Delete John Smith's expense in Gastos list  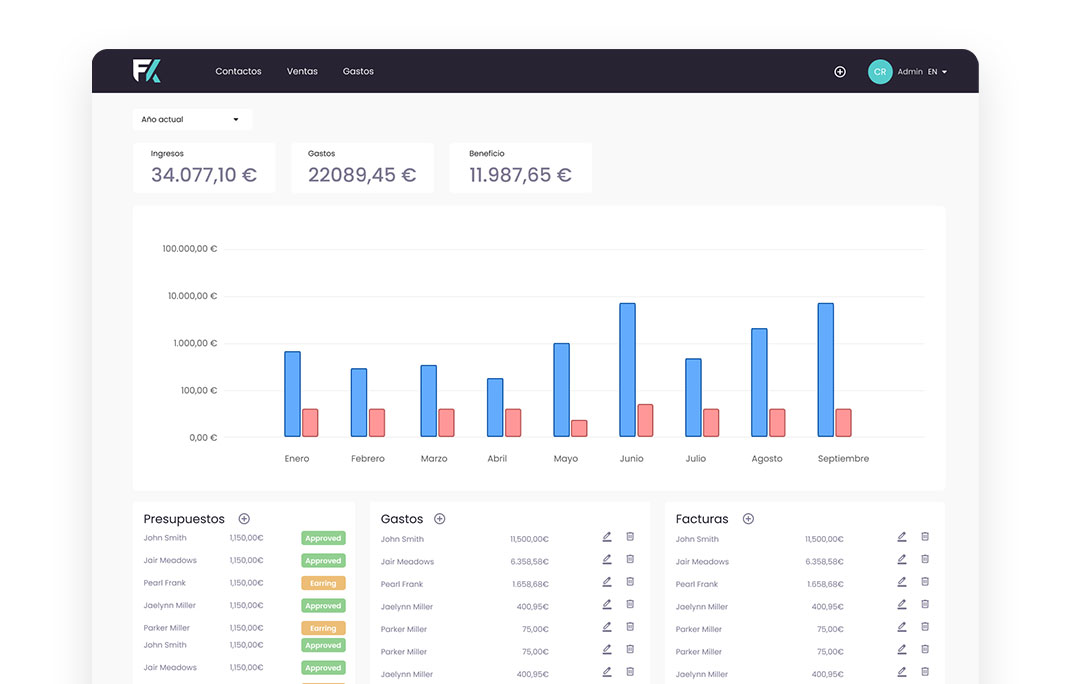(x=630, y=537)
